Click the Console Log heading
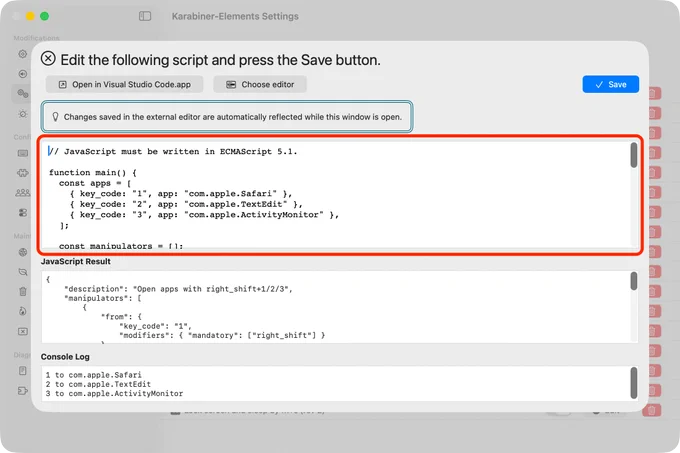 click(x=65, y=357)
